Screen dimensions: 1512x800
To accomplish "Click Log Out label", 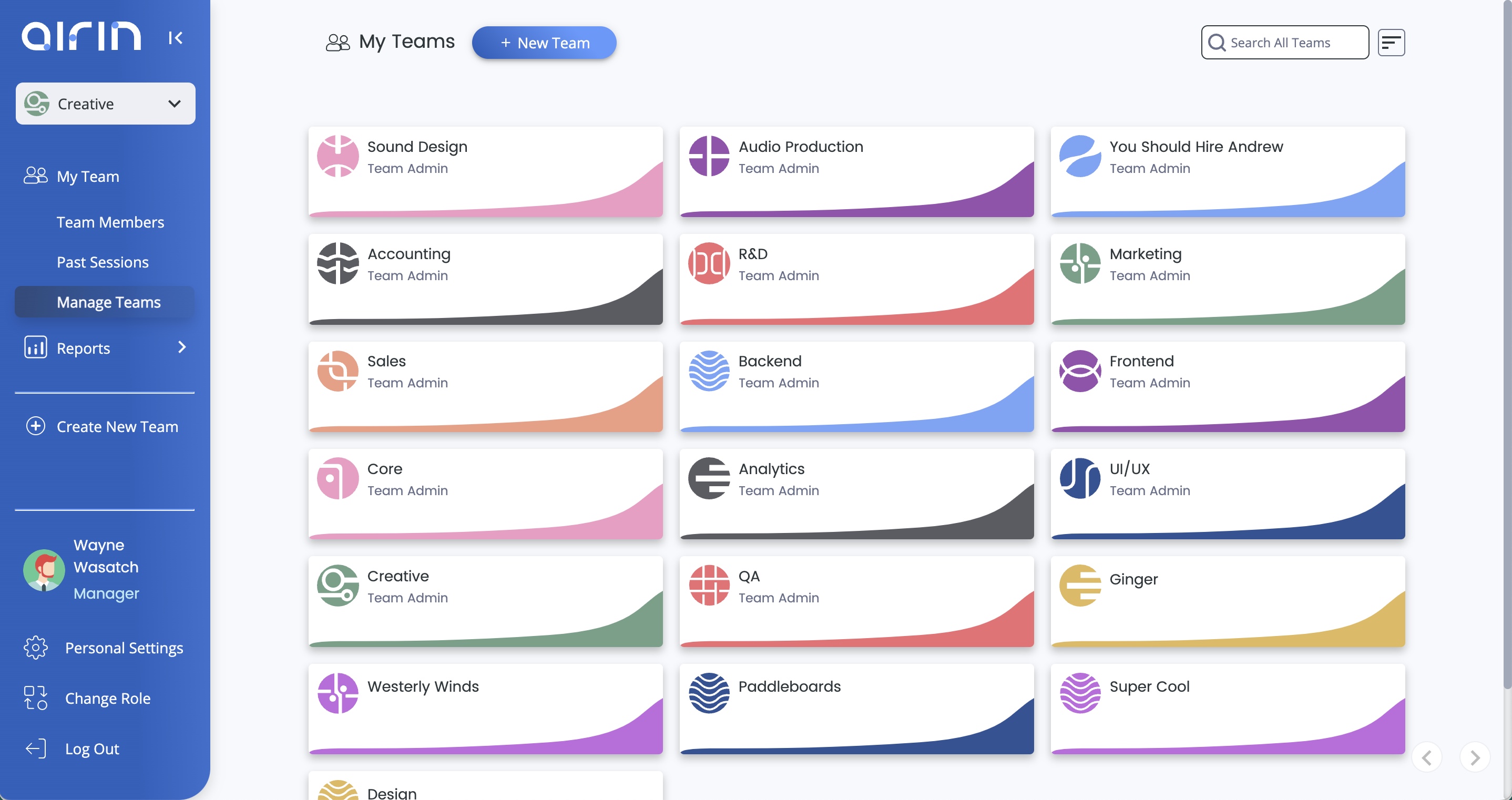I will (91, 748).
